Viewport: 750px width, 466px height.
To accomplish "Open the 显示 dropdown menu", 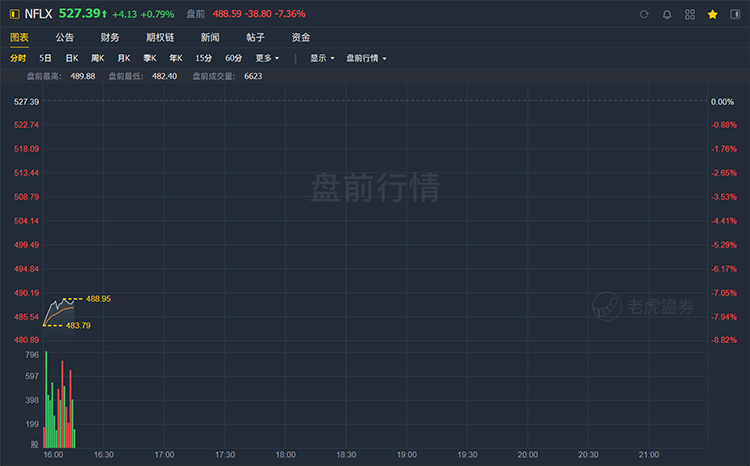I will (x=322, y=58).
